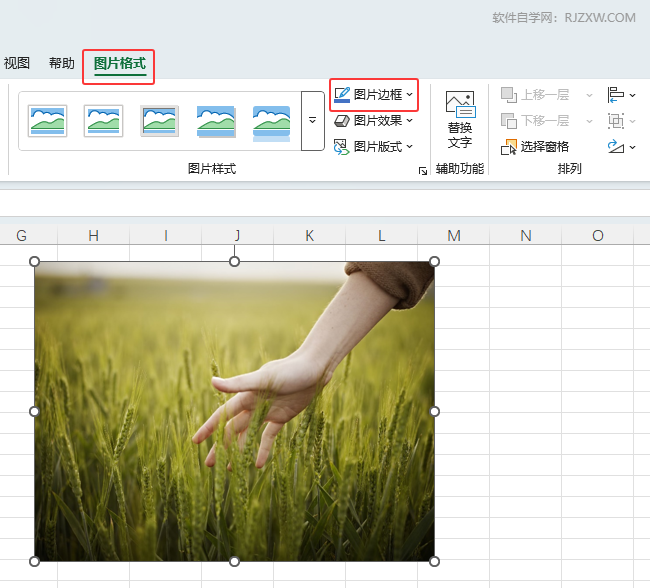Open the 图片版式 dropdown arrow
Image resolution: width=650 pixels, height=588 pixels.
(410, 146)
